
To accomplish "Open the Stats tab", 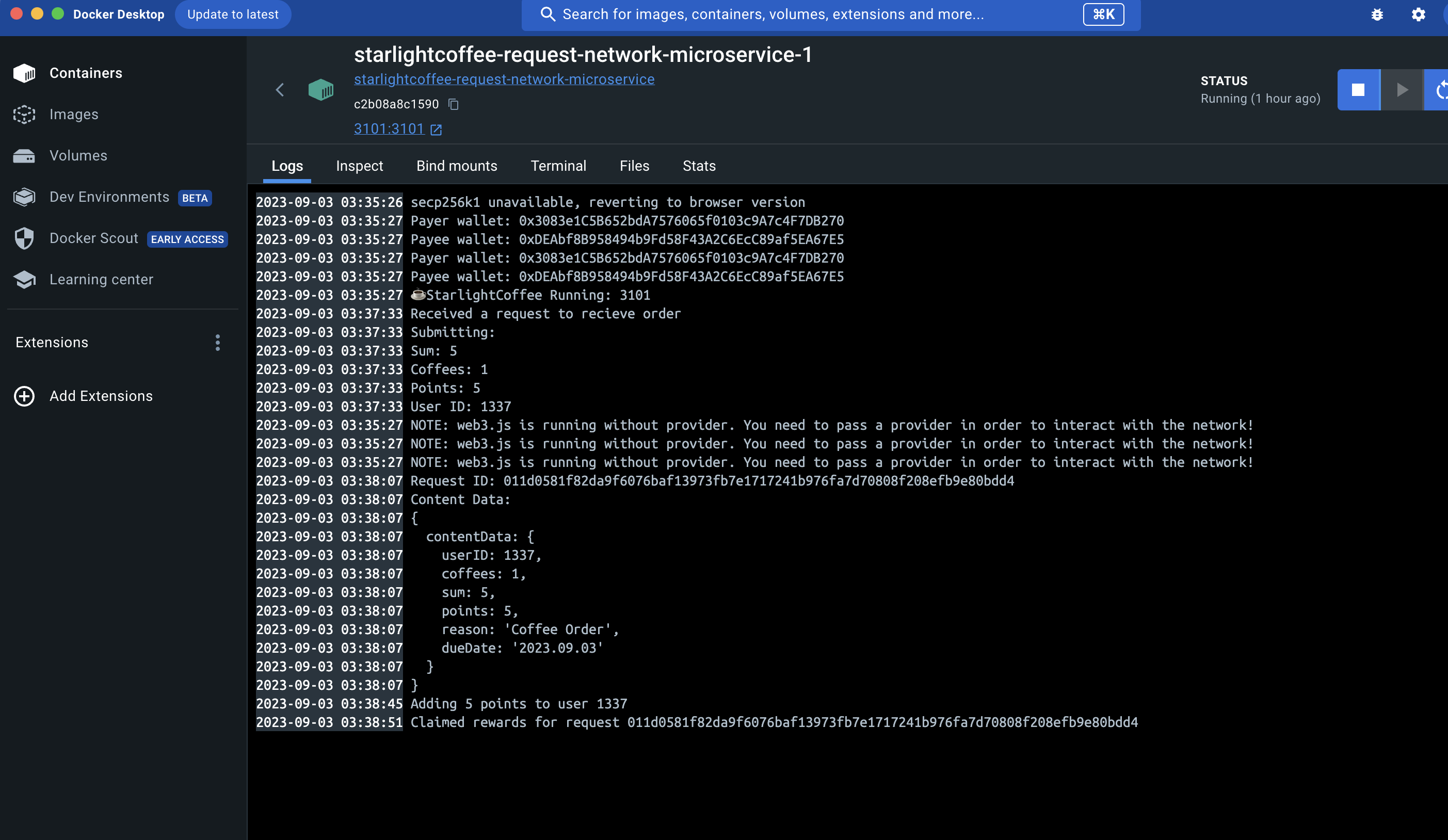I will pos(699,166).
